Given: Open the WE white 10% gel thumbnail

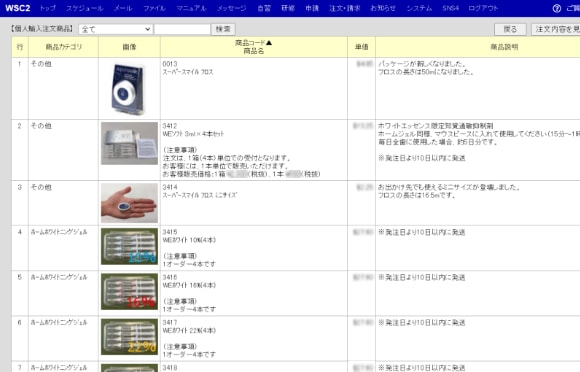Looking at the screenshot, I should coord(129,246).
